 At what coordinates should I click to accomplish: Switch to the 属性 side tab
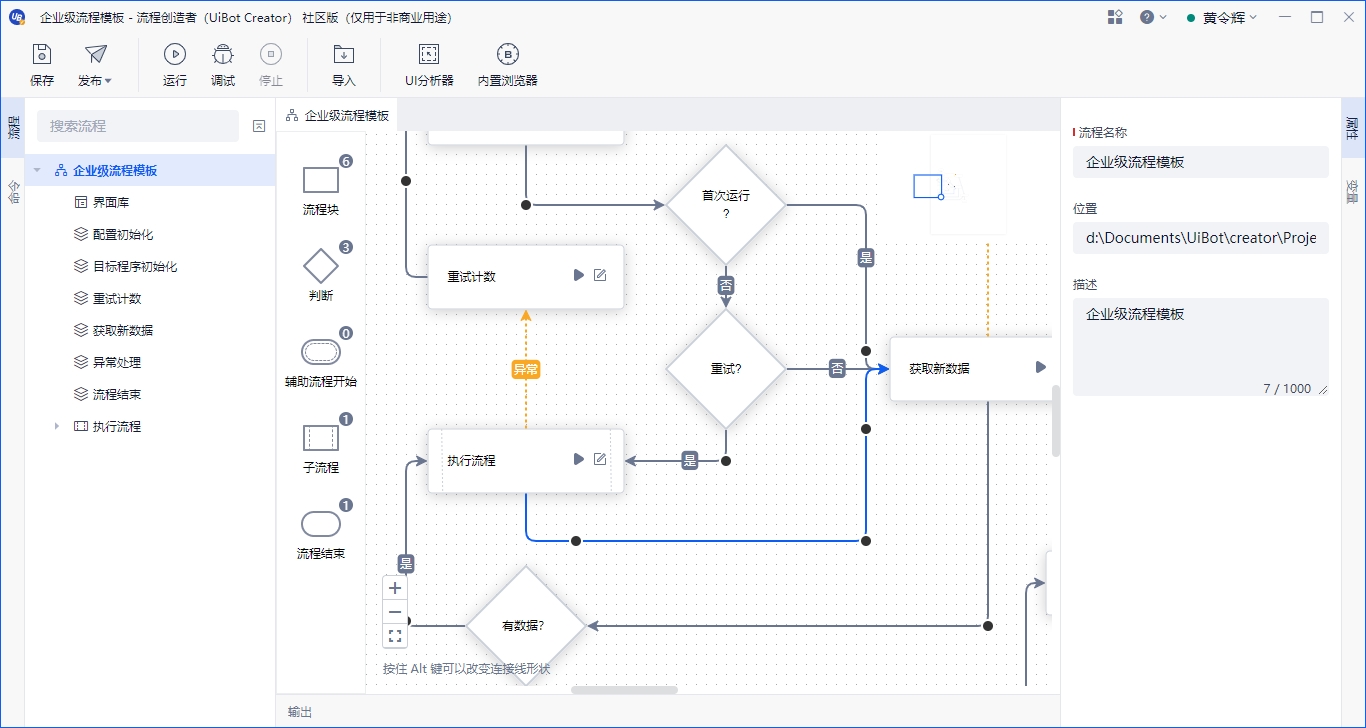point(1352,128)
